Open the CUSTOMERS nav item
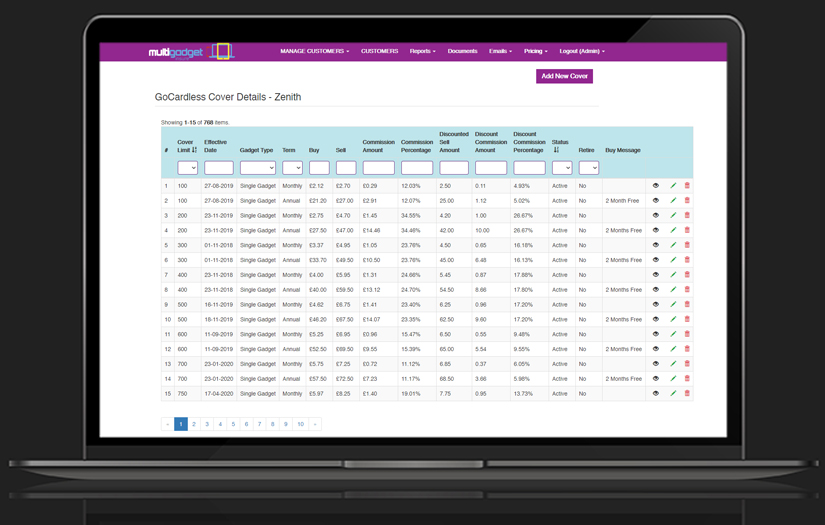 379,51
